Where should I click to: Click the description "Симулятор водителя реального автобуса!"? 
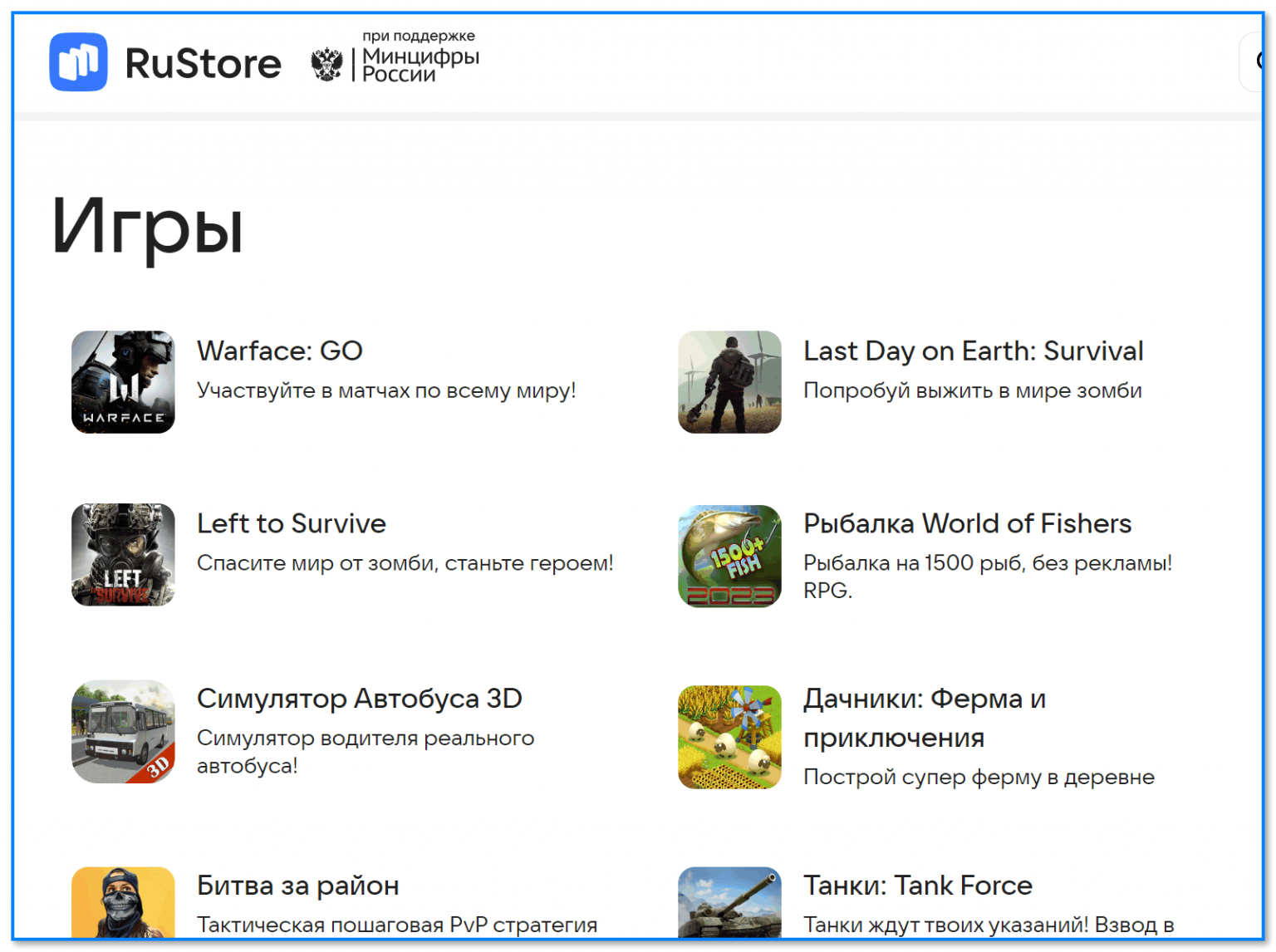click(366, 752)
